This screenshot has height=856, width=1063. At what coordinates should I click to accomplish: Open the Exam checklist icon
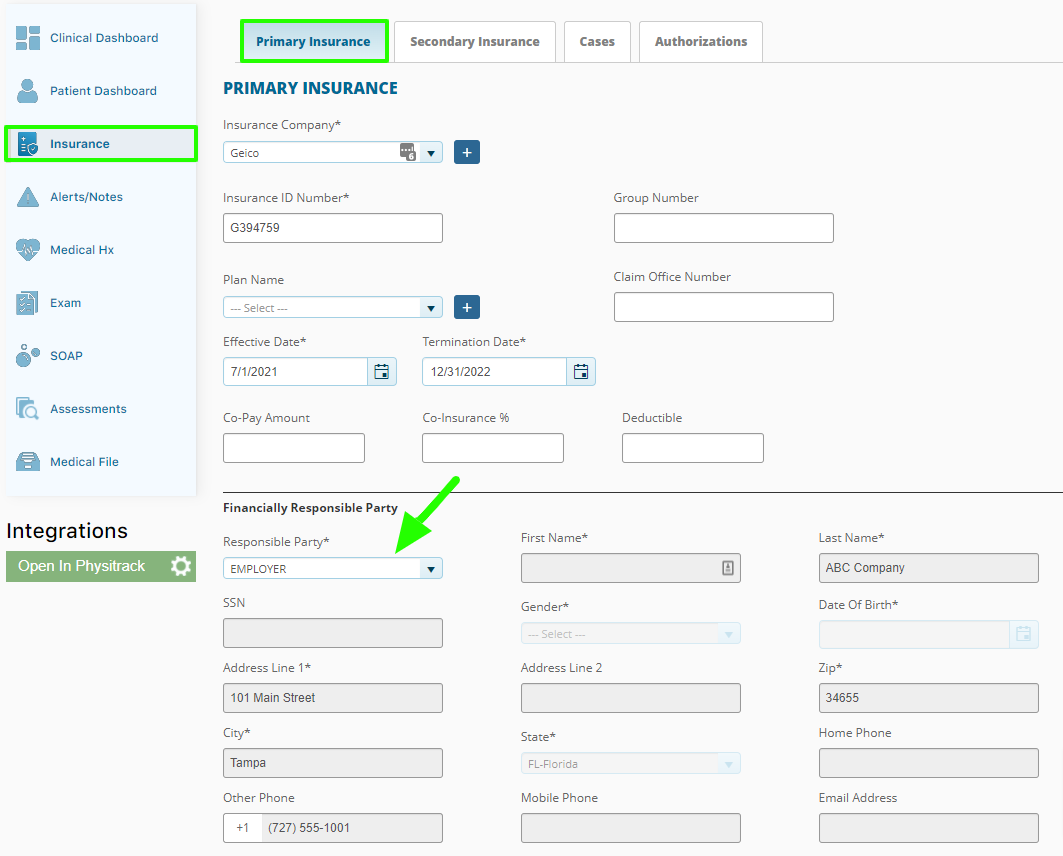pos(27,303)
